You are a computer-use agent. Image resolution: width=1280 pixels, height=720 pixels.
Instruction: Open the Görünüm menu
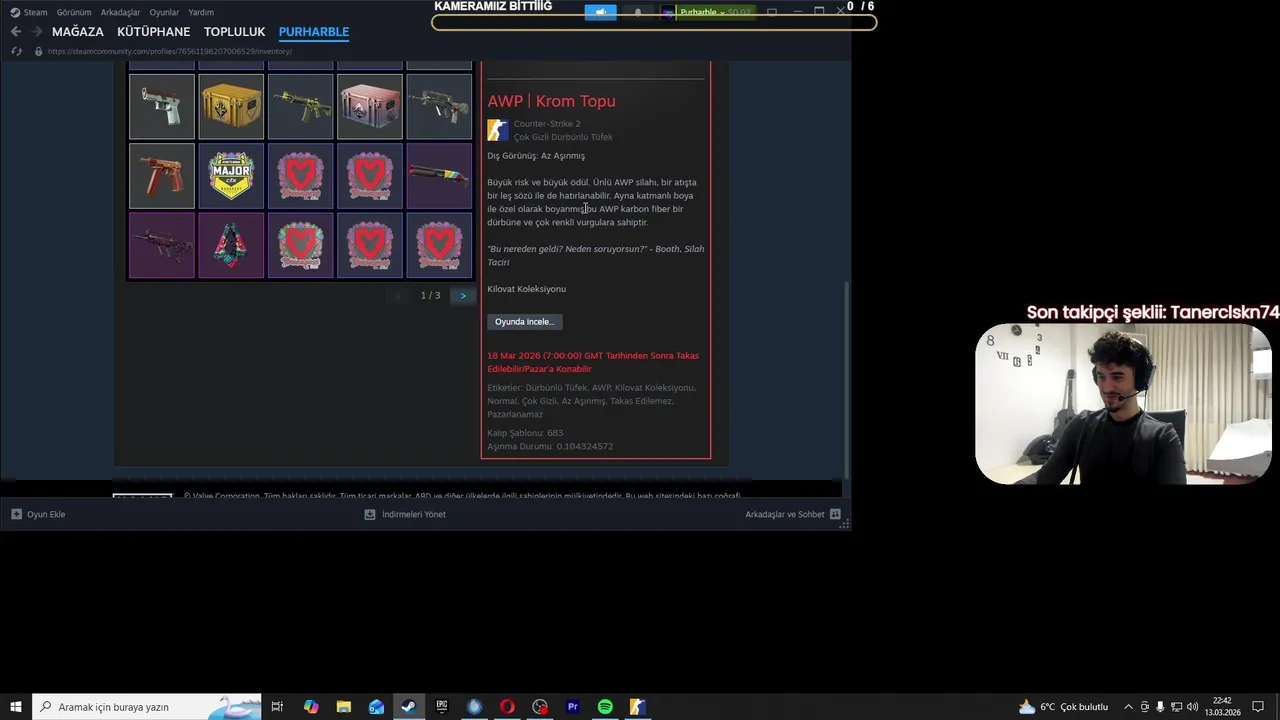(74, 12)
